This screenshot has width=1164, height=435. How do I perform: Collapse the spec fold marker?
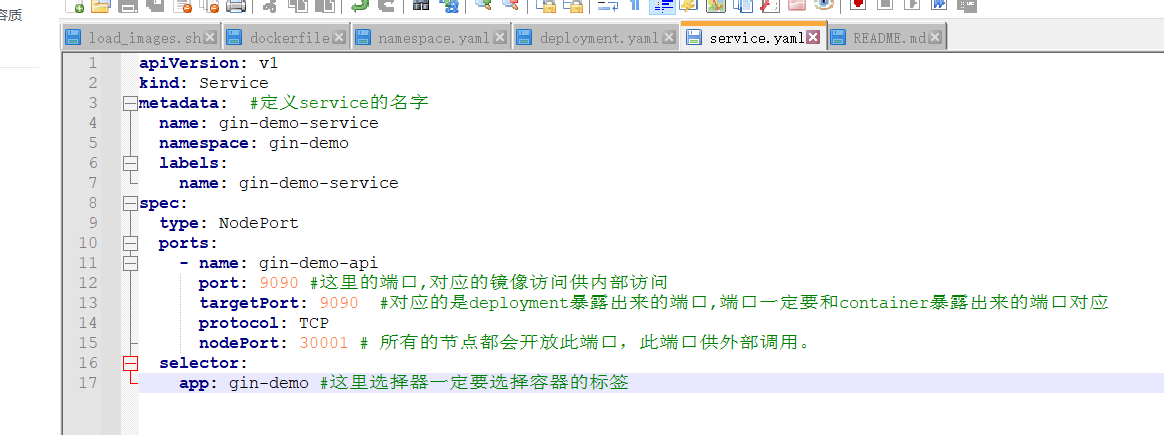coord(131,203)
